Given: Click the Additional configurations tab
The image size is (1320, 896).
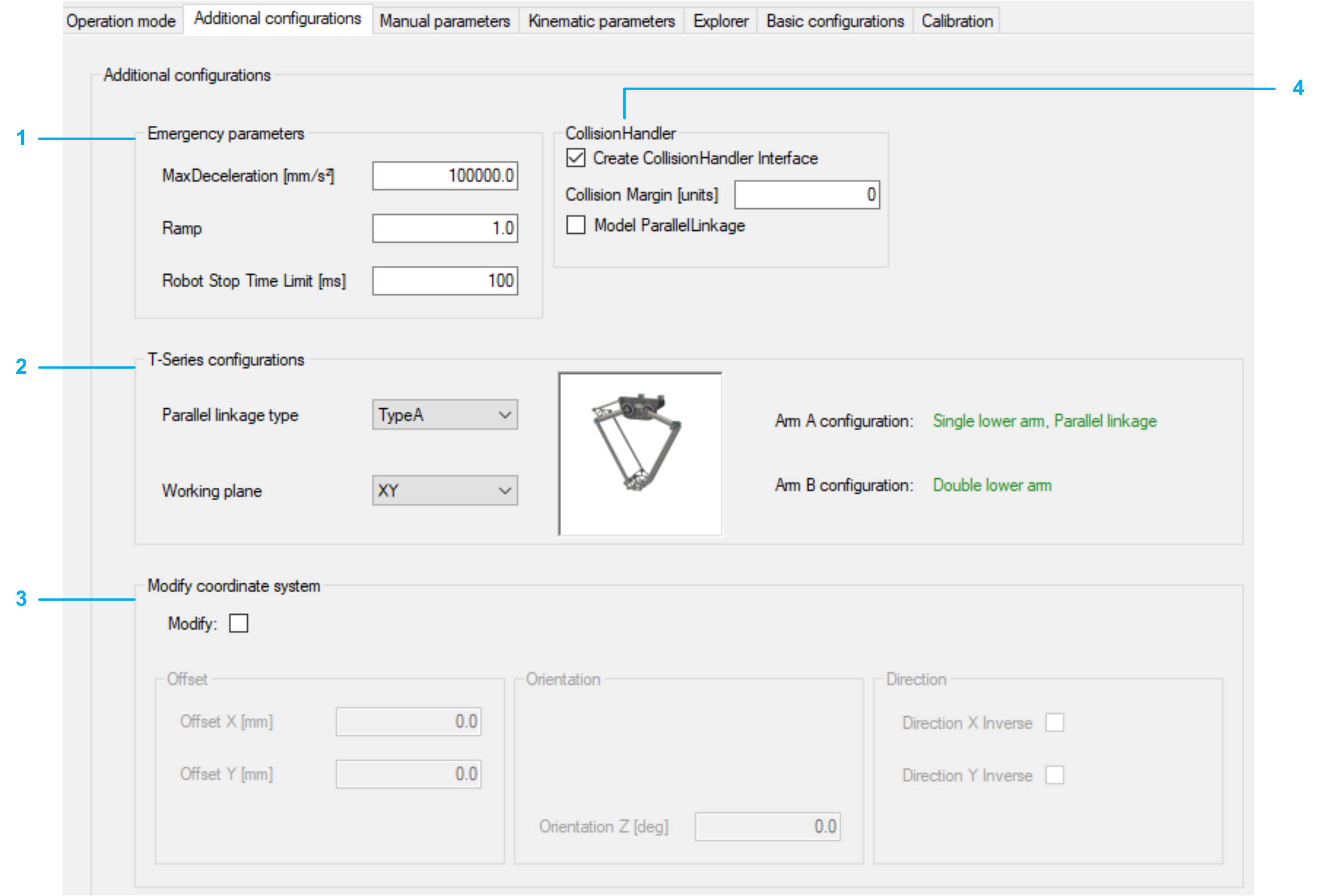Looking at the screenshot, I should [x=277, y=19].
